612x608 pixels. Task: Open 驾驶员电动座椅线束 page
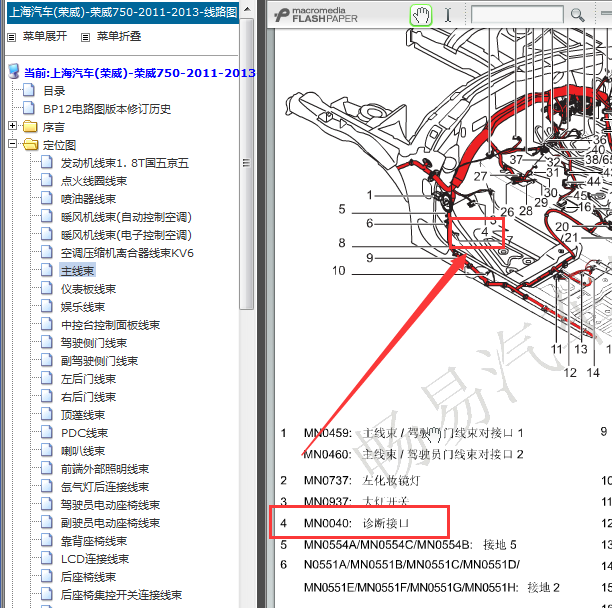110,505
